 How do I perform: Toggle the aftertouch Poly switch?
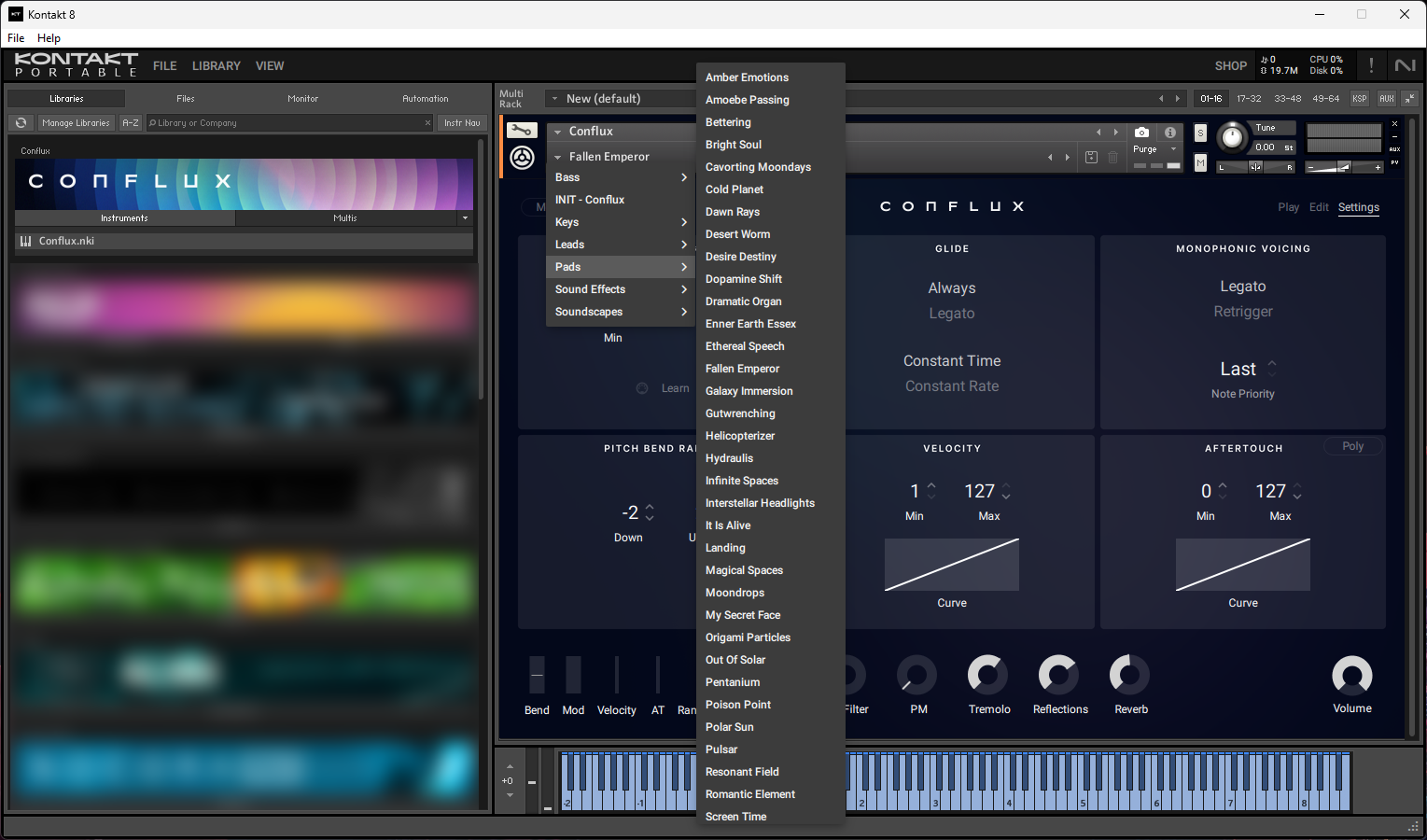(1353, 446)
